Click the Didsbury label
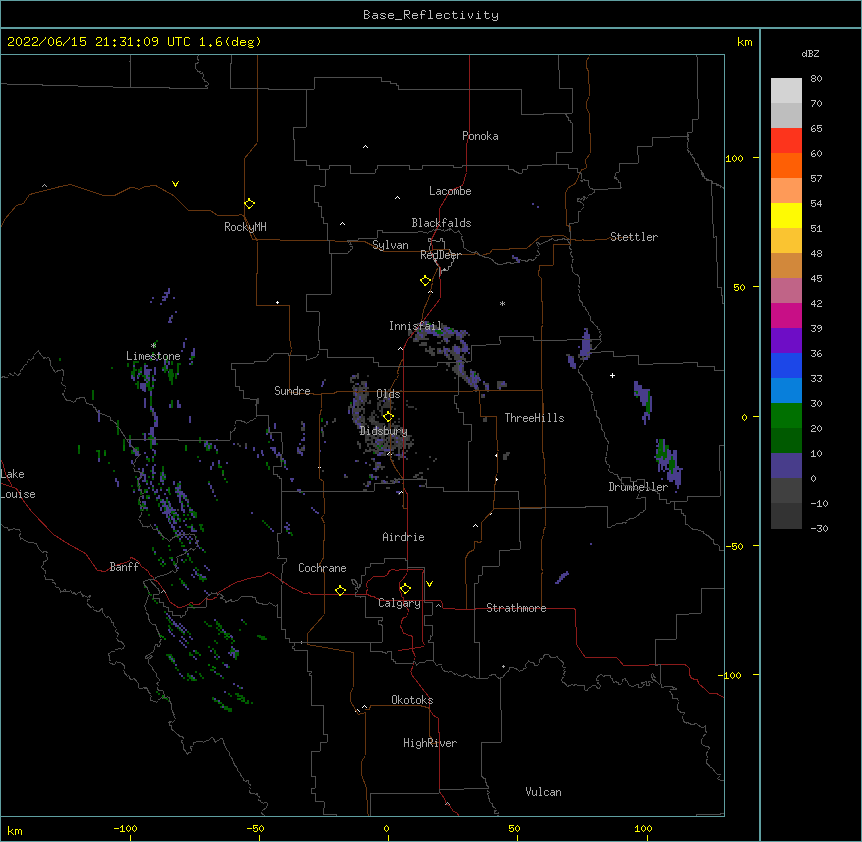Image resolution: width=862 pixels, height=842 pixels. click(x=383, y=431)
